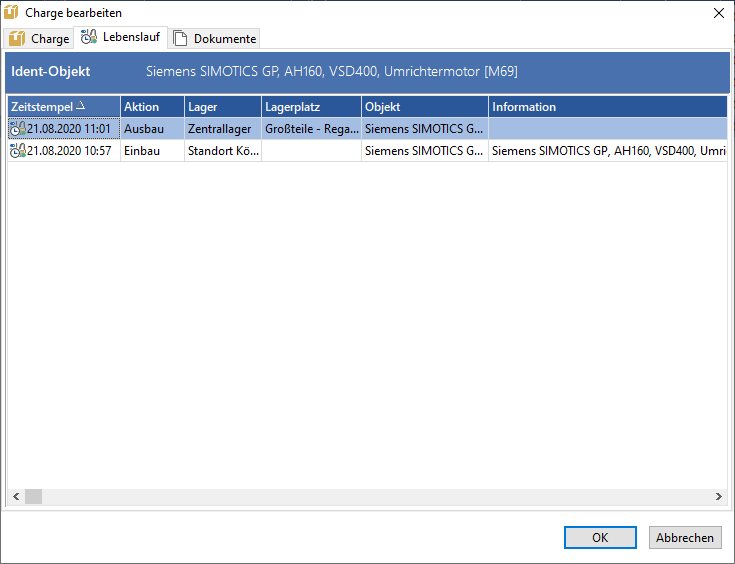Click the Zentrallager cell

[223, 129]
